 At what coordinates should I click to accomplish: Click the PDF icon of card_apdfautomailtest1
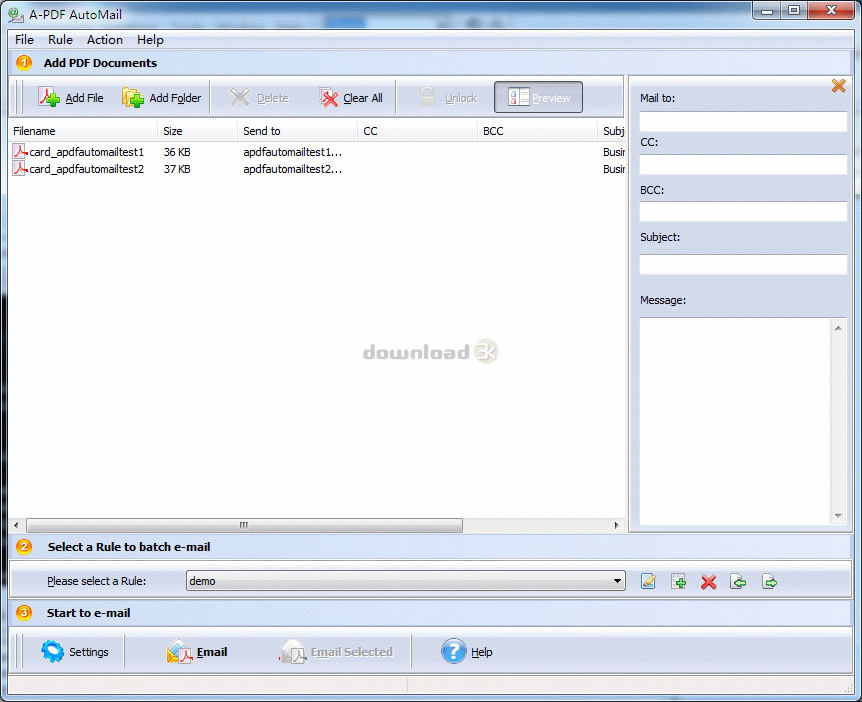coord(20,151)
